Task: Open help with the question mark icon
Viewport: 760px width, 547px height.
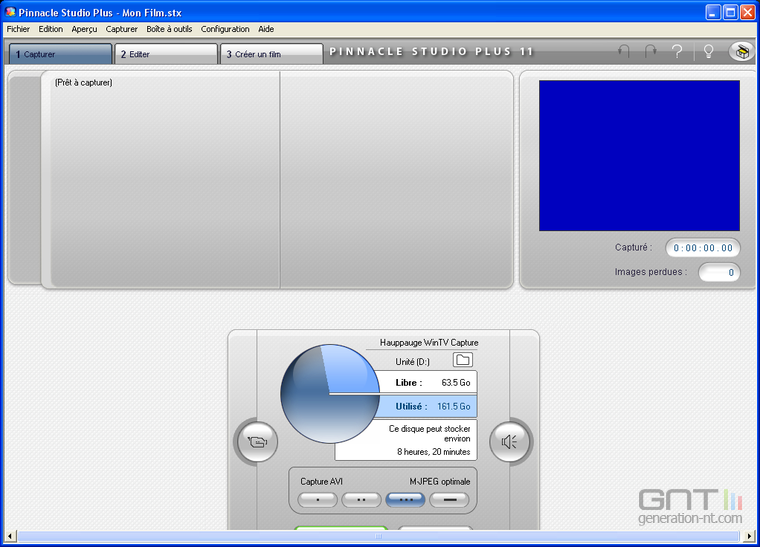Action: click(677, 51)
